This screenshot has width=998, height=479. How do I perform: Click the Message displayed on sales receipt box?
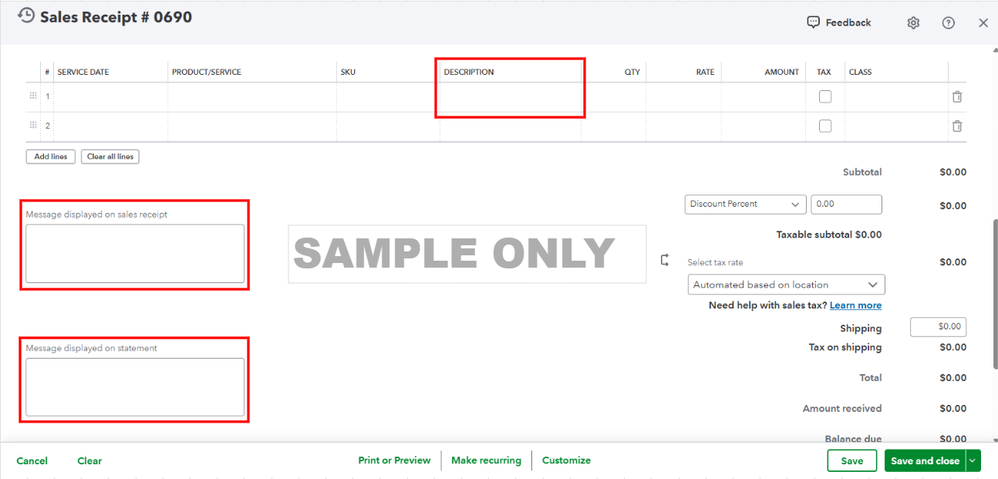(x=135, y=253)
